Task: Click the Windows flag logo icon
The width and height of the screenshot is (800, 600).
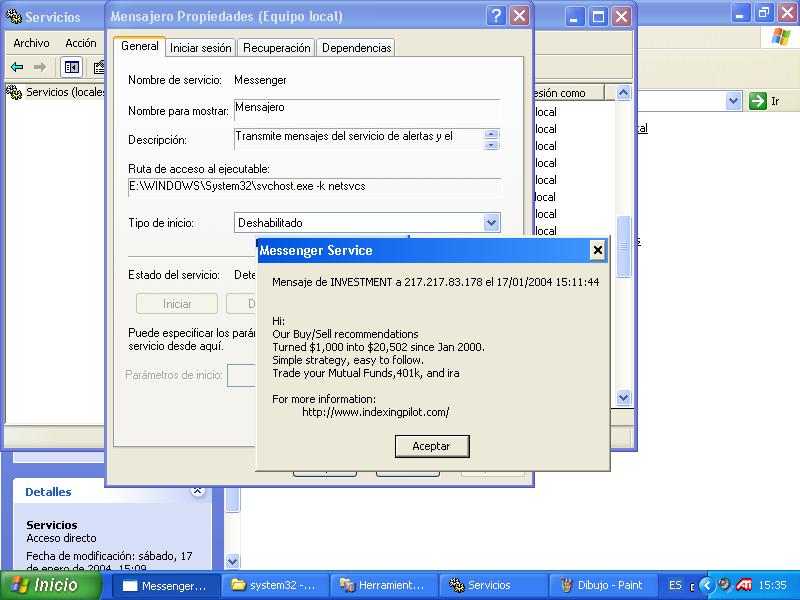Action: pyautogui.click(x=780, y=37)
